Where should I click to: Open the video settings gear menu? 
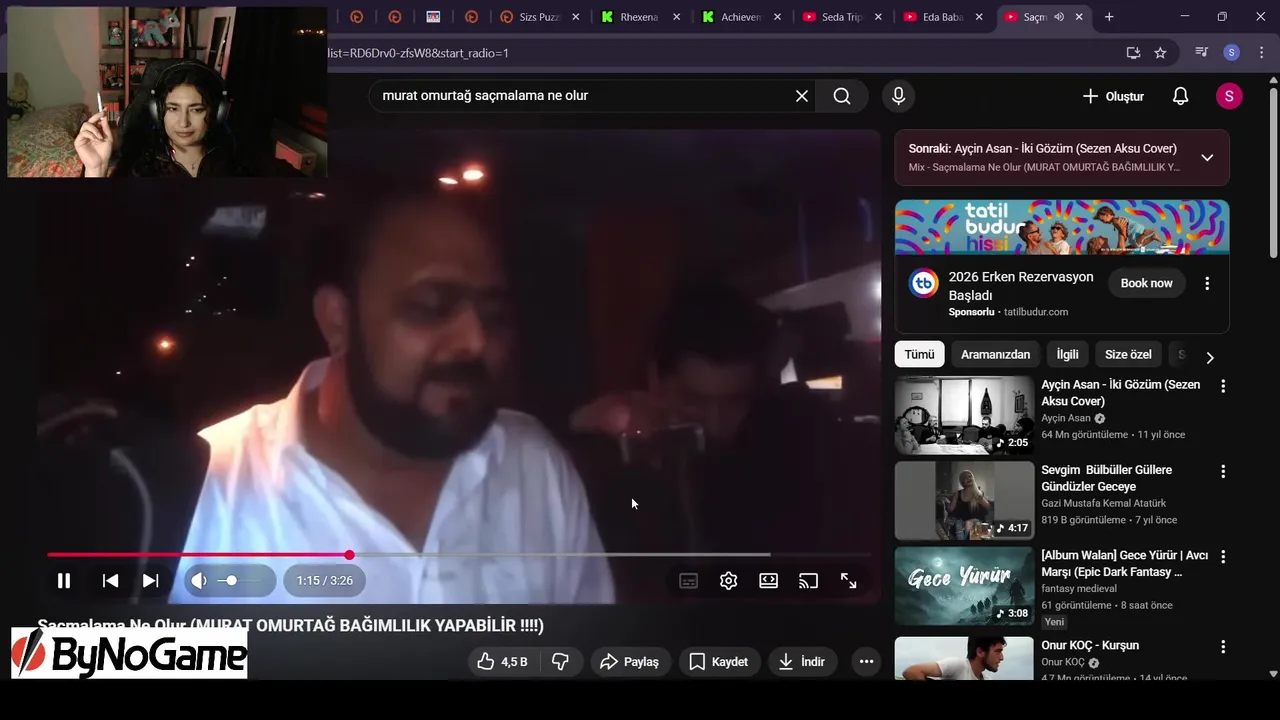[728, 581]
